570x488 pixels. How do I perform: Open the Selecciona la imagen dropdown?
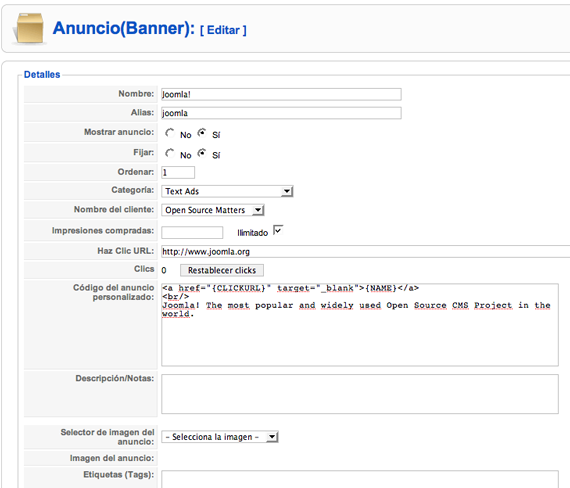(220, 437)
